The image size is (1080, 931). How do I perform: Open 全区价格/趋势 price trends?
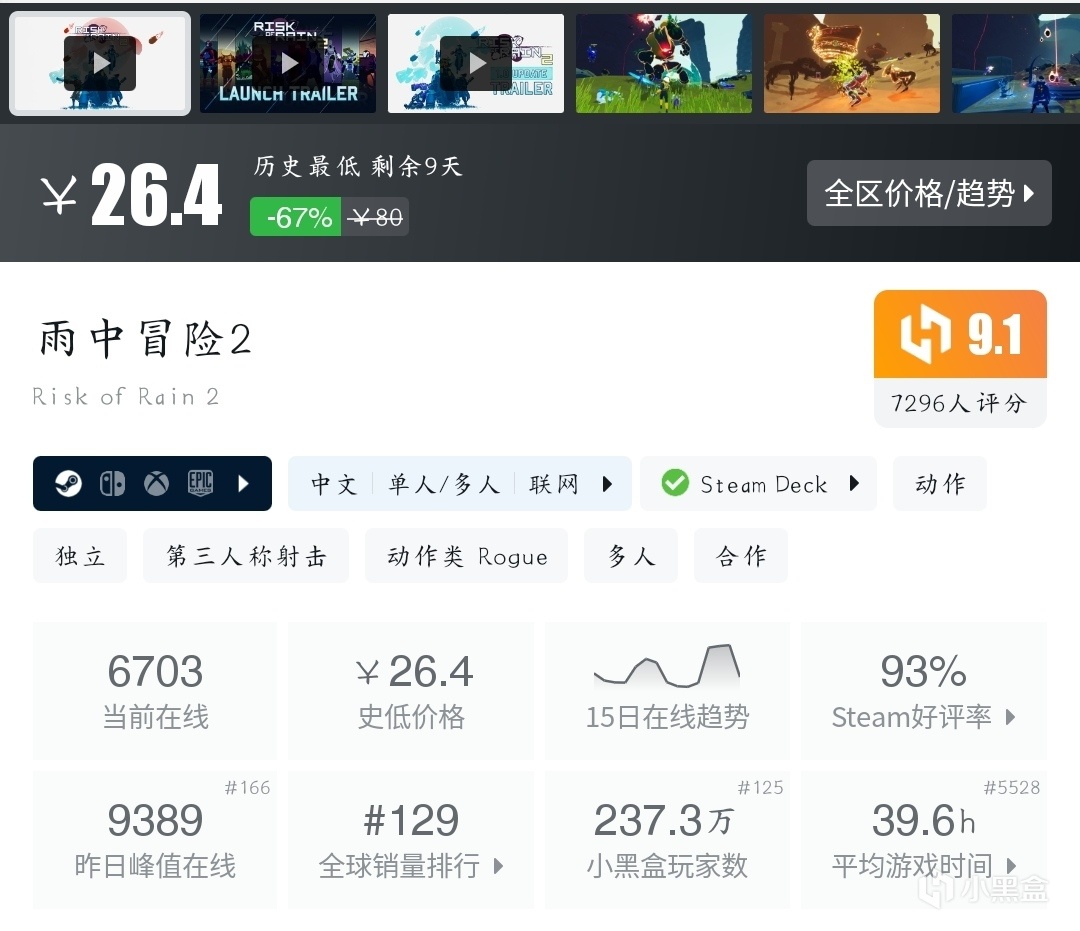point(929,193)
